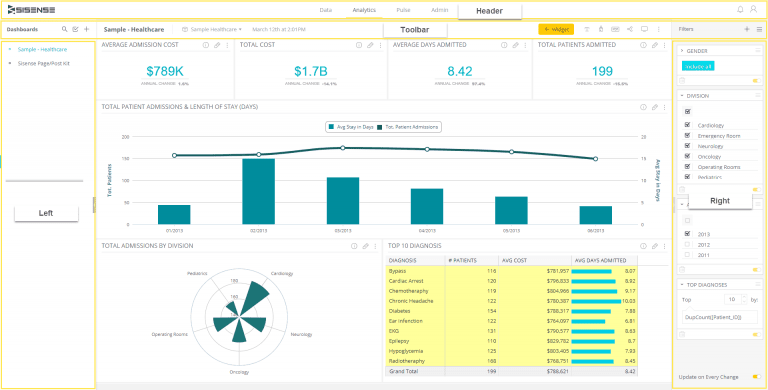Check the 2012 year checkbox
This screenshot has height=390, width=768.
688,244
